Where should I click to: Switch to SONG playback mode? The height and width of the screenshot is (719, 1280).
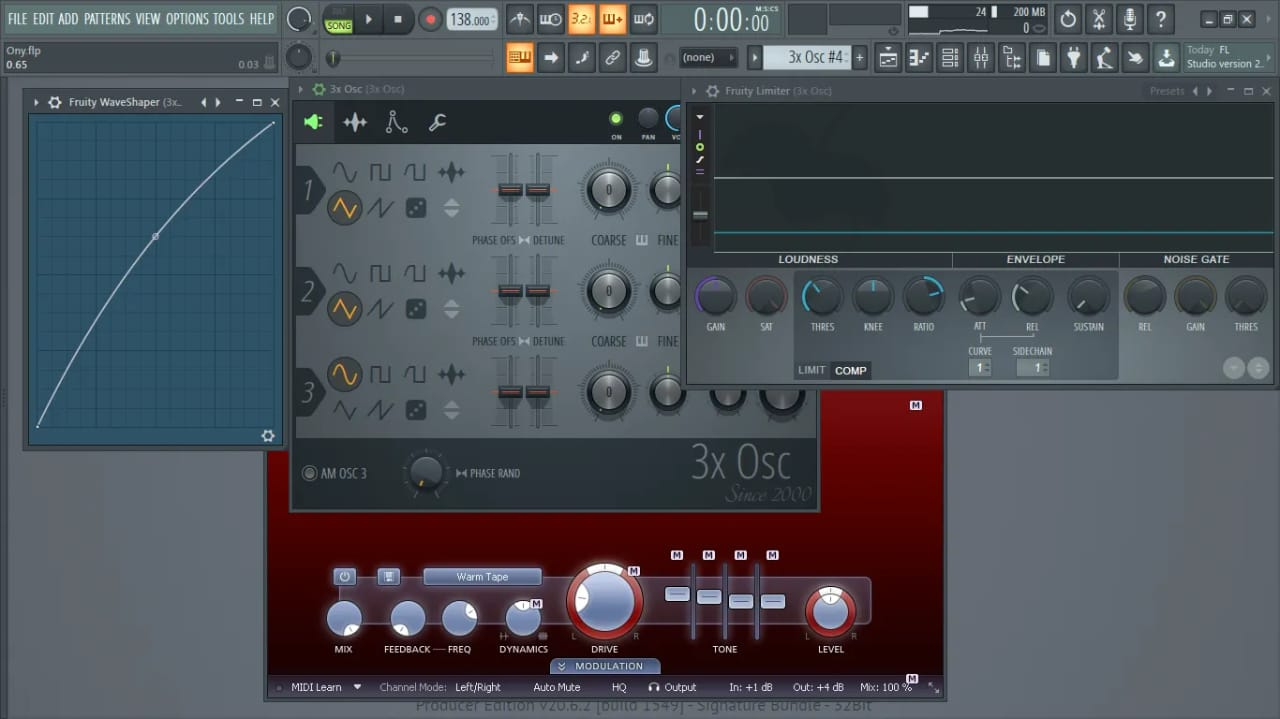(x=338, y=26)
